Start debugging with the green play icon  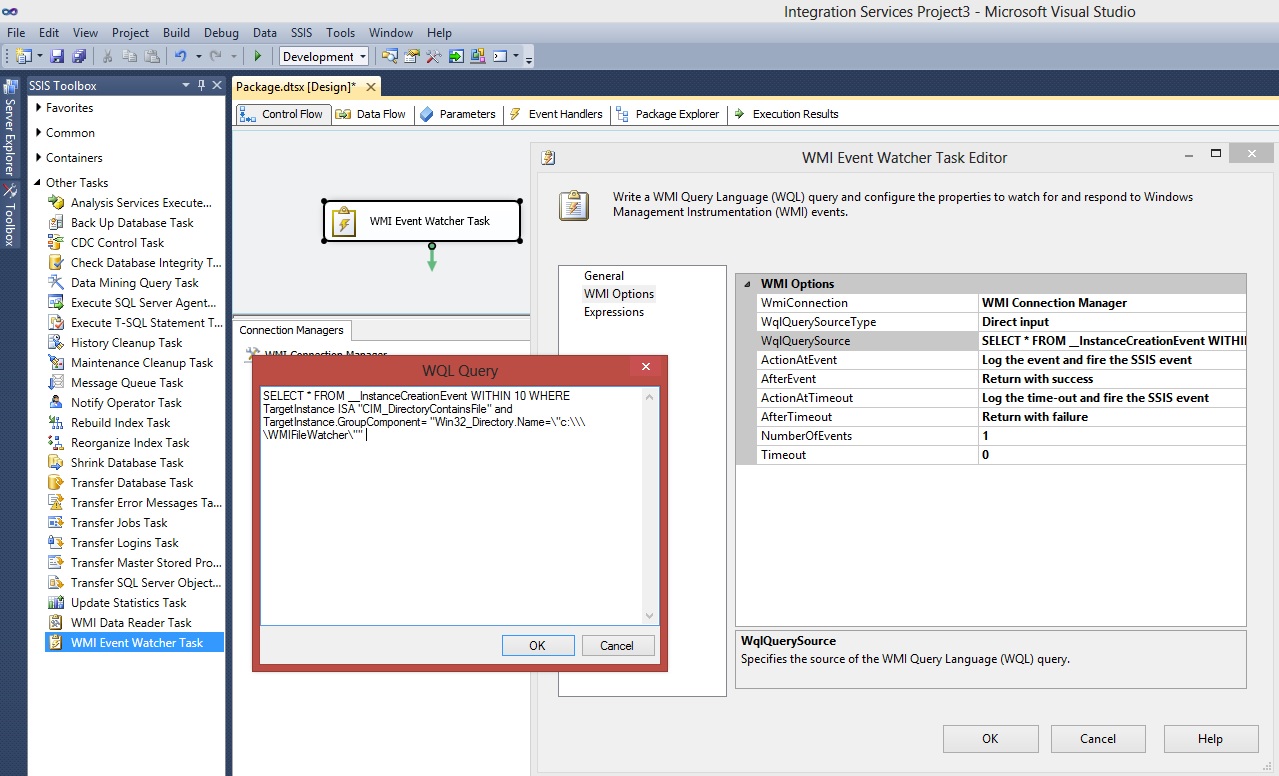click(258, 56)
